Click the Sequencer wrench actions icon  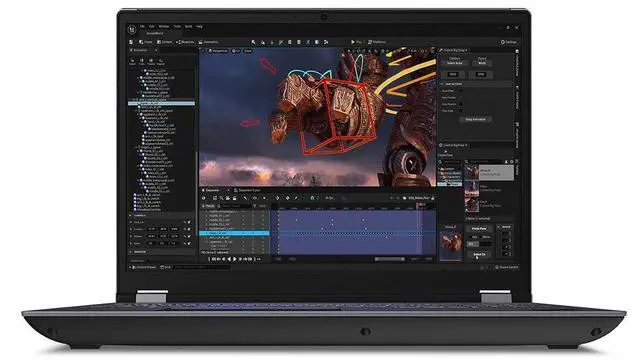point(246,198)
